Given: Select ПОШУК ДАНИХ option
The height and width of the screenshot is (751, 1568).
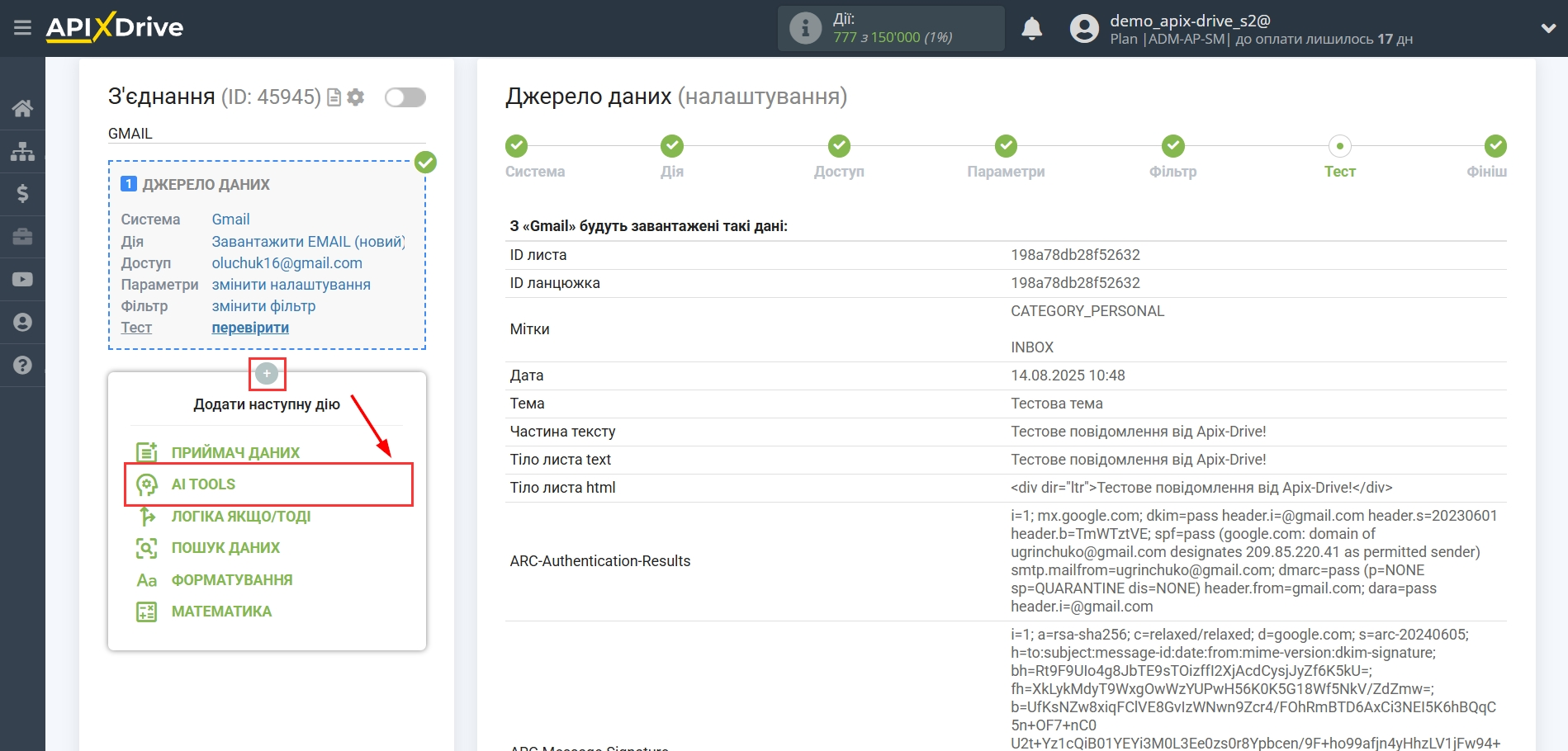Looking at the screenshot, I should (x=225, y=548).
